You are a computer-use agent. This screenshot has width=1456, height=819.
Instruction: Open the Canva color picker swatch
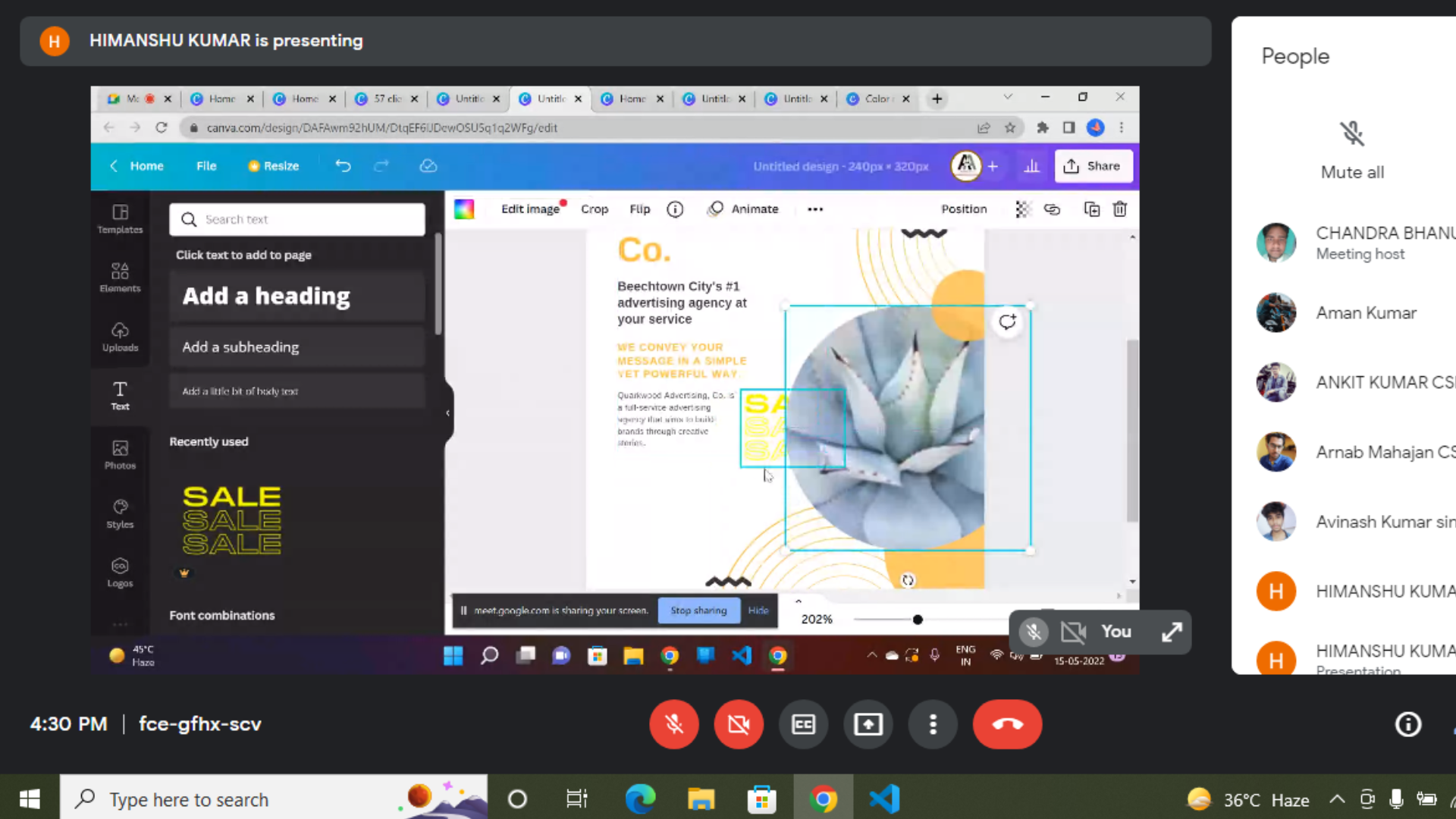(x=464, y=209)
